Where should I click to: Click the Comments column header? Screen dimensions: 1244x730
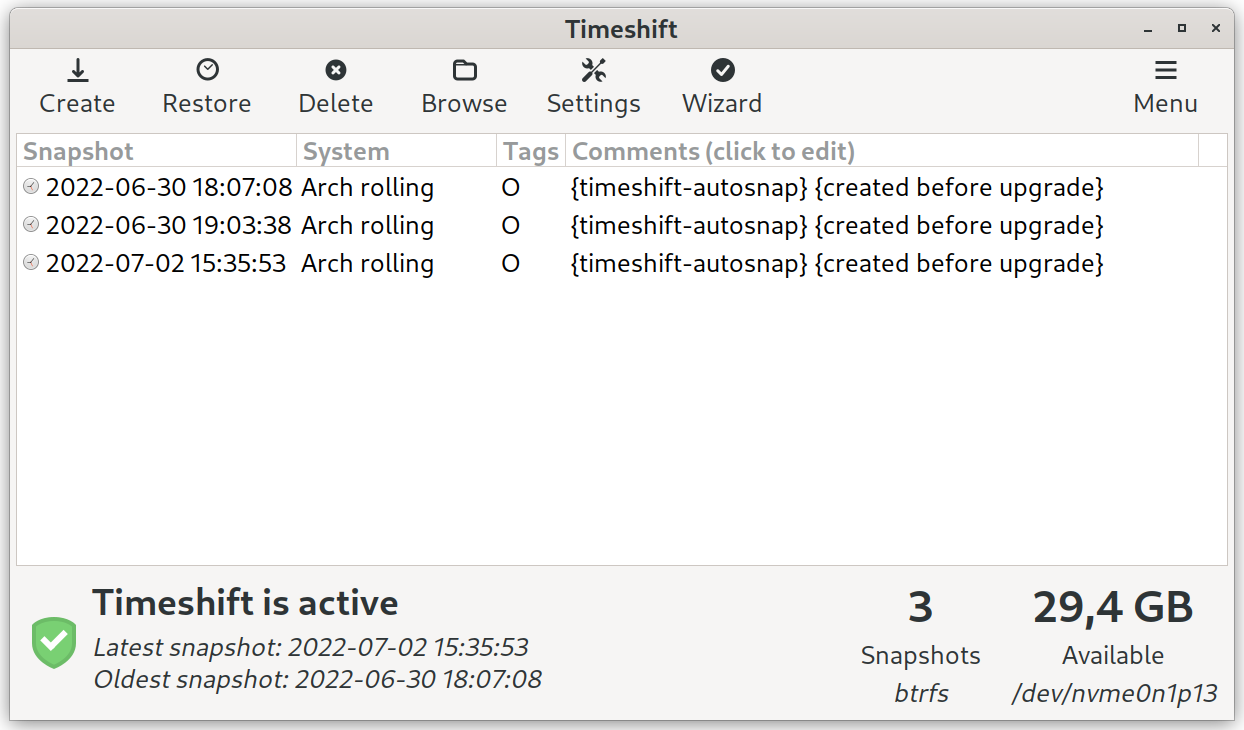click(882, 151)
